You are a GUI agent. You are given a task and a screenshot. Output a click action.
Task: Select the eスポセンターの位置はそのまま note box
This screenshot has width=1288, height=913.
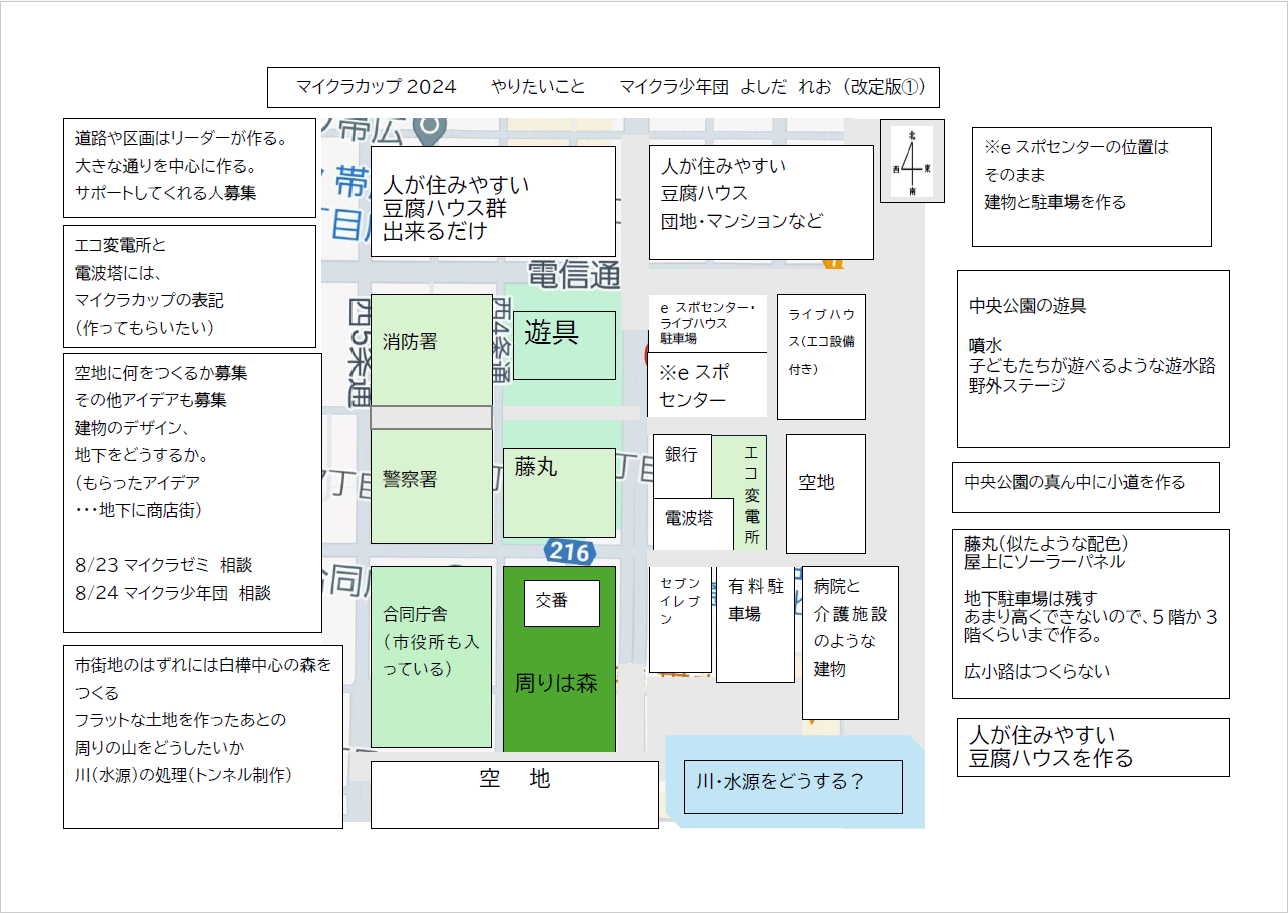click(x=1091, y=186)
